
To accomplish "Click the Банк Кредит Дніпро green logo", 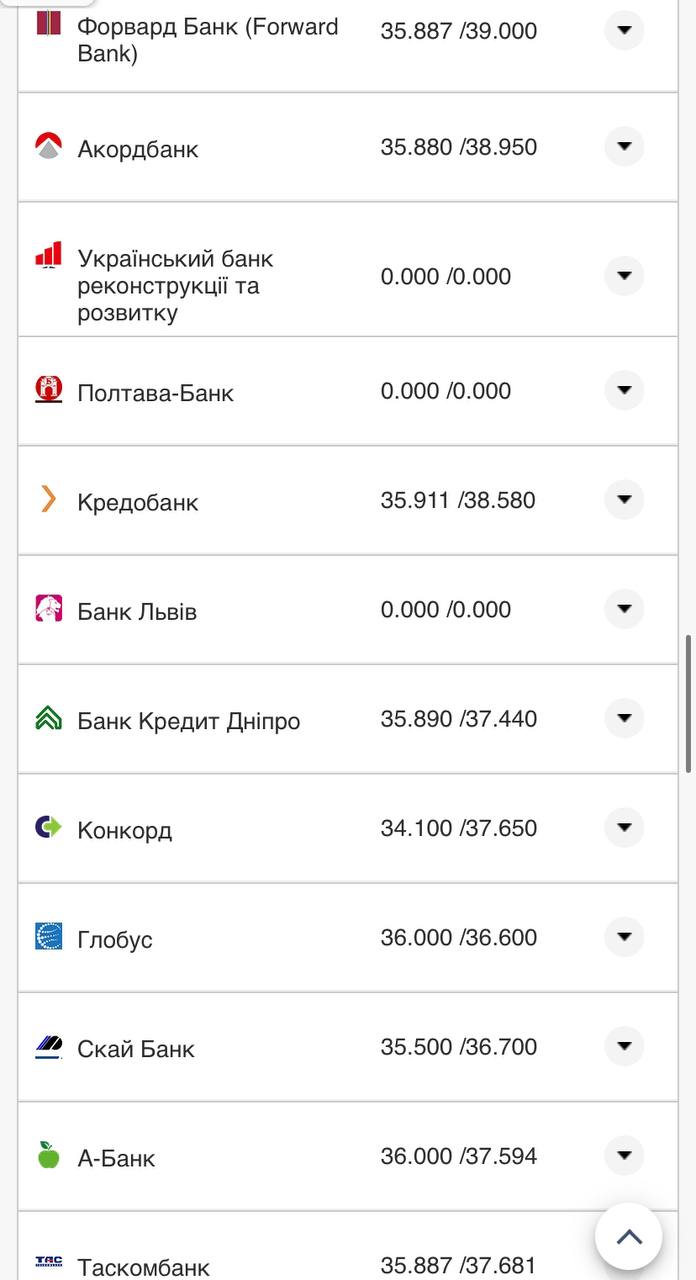I will (46, 718).
